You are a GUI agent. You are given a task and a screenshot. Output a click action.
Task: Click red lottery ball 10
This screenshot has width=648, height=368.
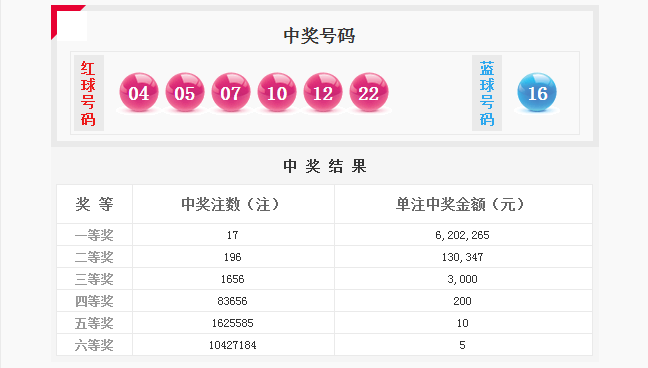(x=277, y=92)
